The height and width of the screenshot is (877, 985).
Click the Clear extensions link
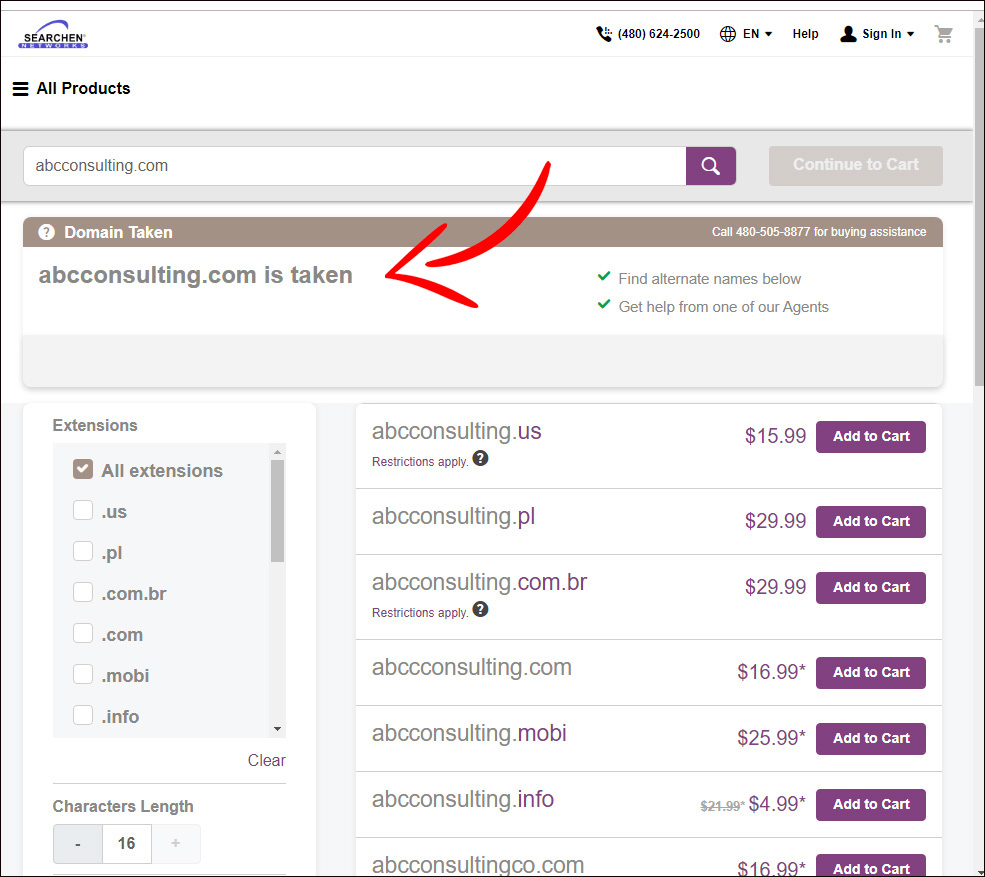(x=266, y=760)
